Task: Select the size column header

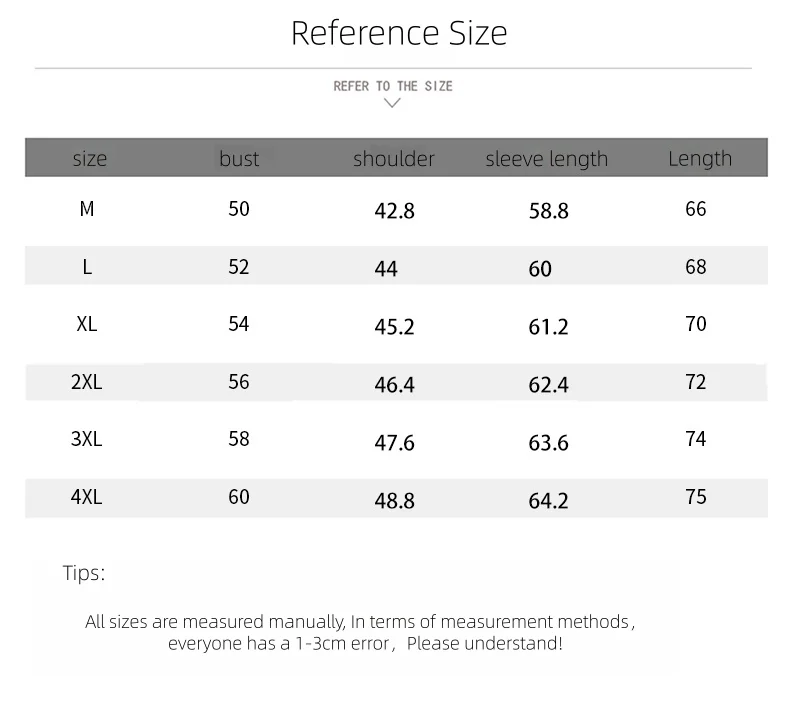Action: pos(90,159)
